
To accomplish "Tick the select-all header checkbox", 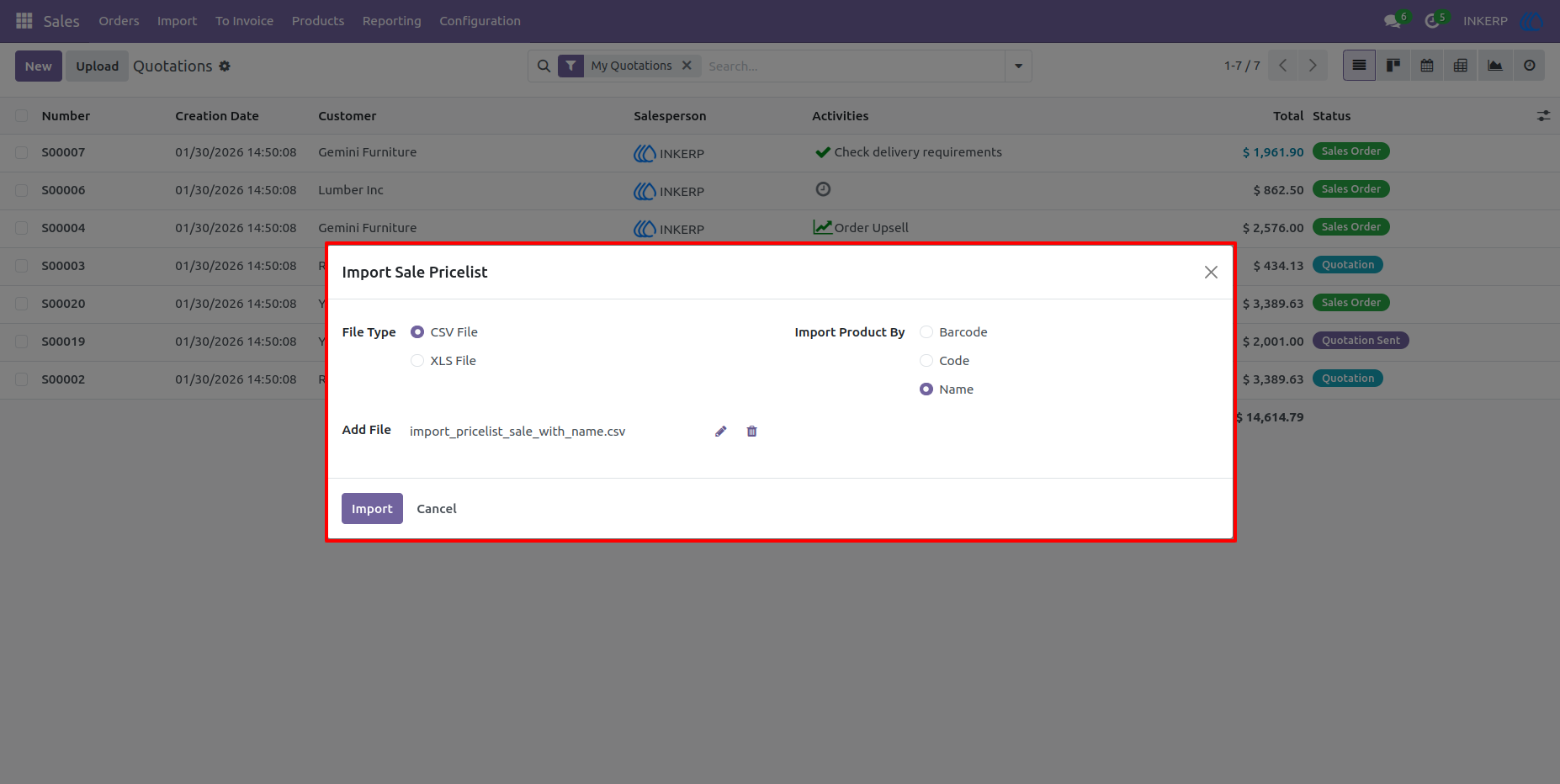I will click(x=22, y=116).
